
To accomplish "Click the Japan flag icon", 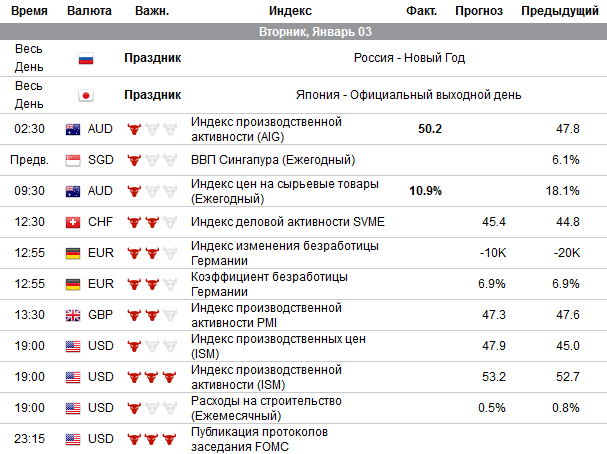I will click(86, 96).
